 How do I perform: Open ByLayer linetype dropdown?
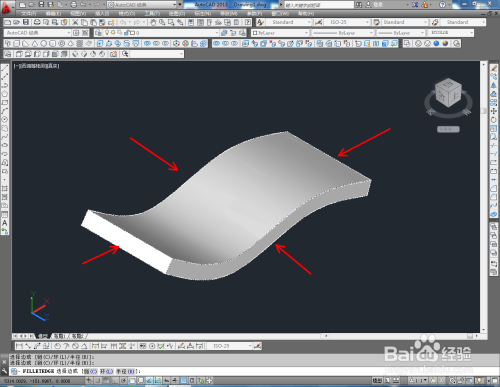click(x=342, y=33)
